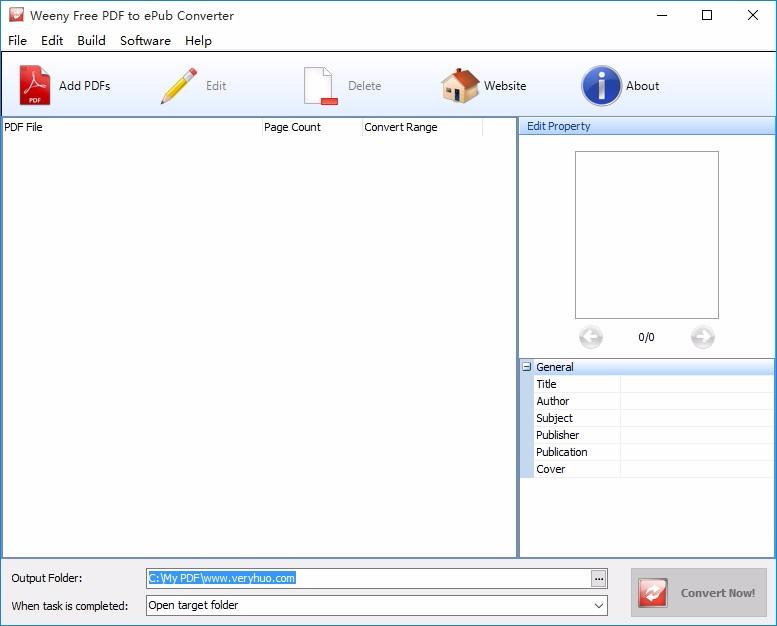Click the blank PDF page preview thumbnail
Image resolution: width=777 pixels, height=626 pixels.
647,235
